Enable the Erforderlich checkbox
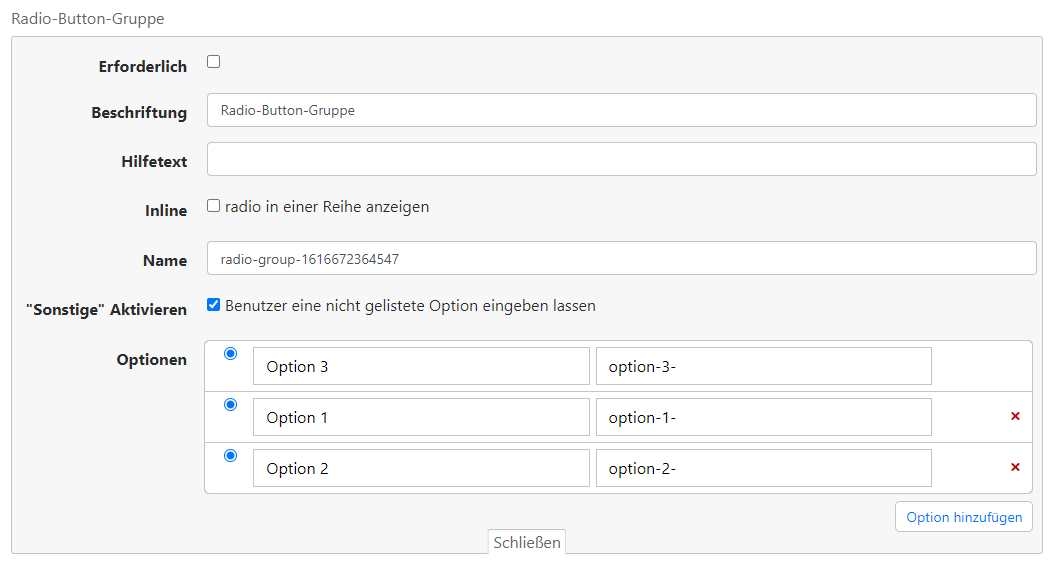 pyautogui.click(x=214, y=62)
